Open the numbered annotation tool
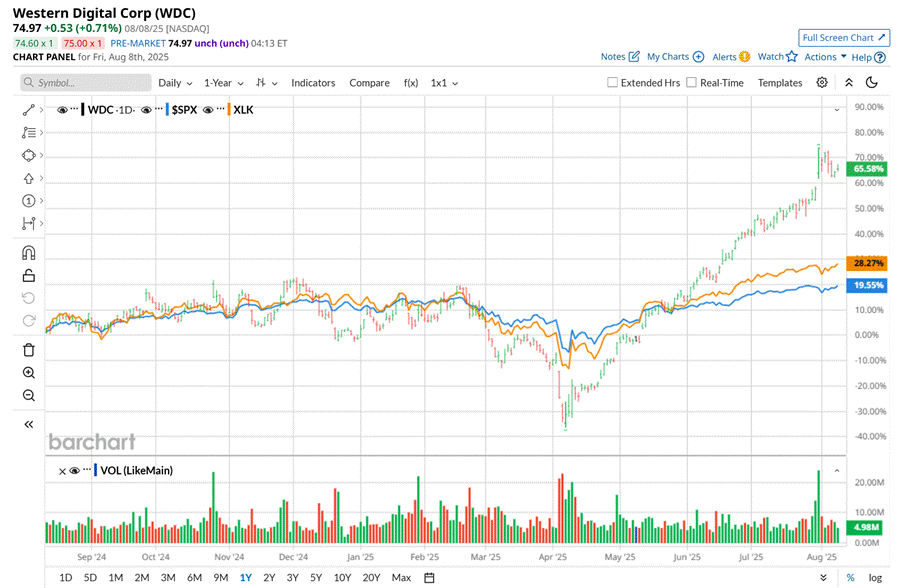The height and width of the screenshot is (588, 902). [29, 201]
